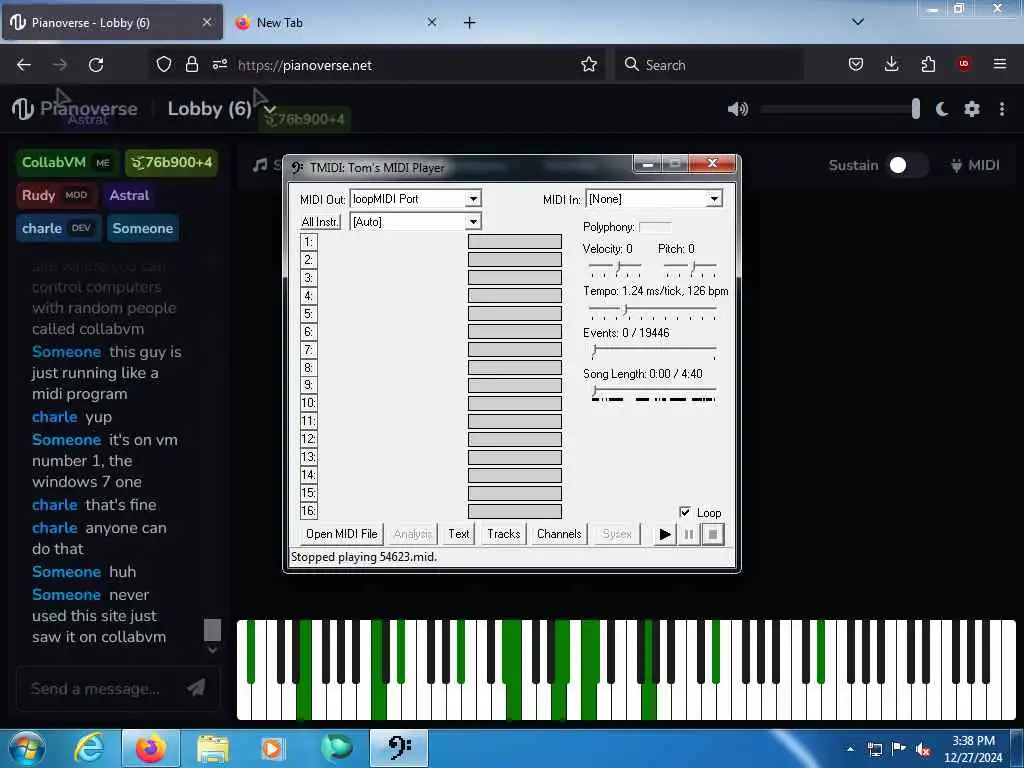Click the Events position slider
Image resolution: width=1024 pixels, height=768 pixels.
[x=652, y=352]
